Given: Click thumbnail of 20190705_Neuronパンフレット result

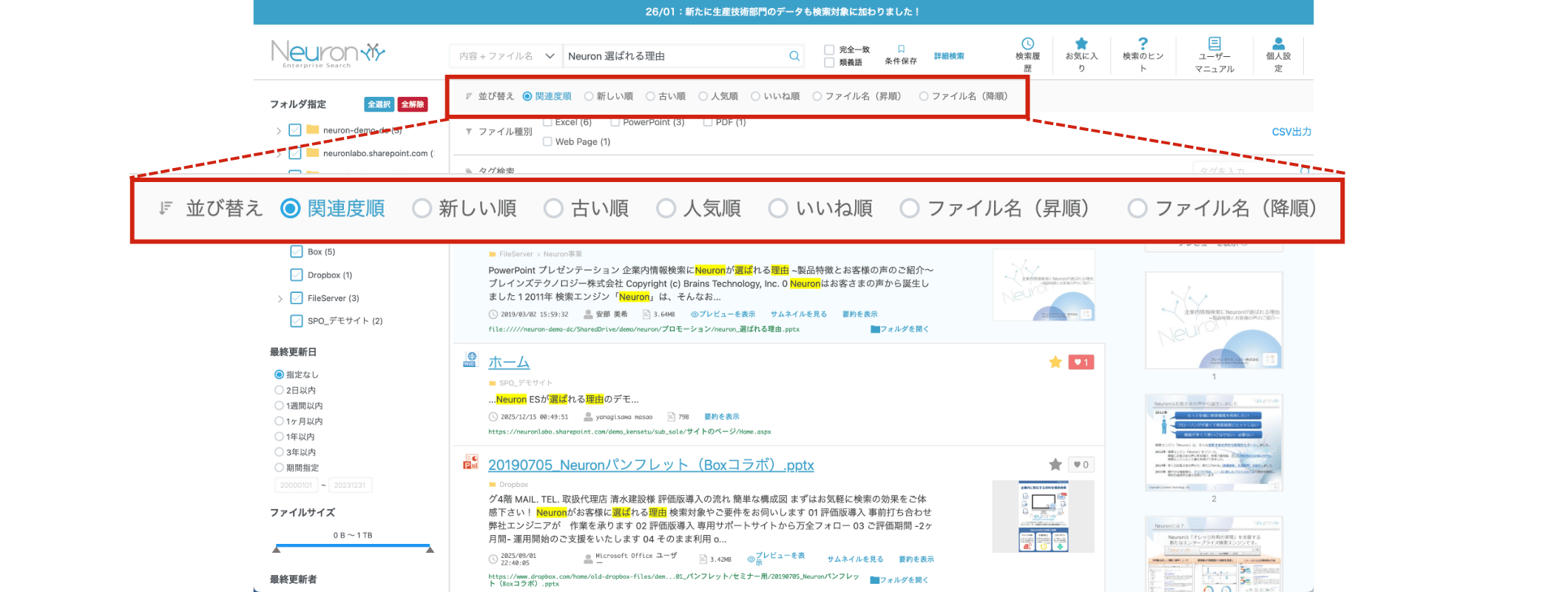Looking at the screenshot, I should (1044, 517).
